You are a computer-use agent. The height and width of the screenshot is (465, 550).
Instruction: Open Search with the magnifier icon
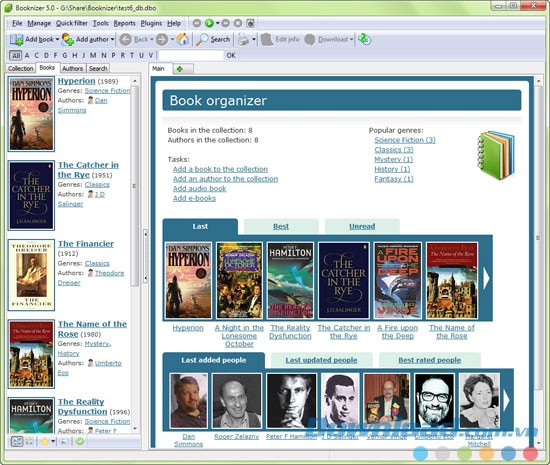point(202,39)
